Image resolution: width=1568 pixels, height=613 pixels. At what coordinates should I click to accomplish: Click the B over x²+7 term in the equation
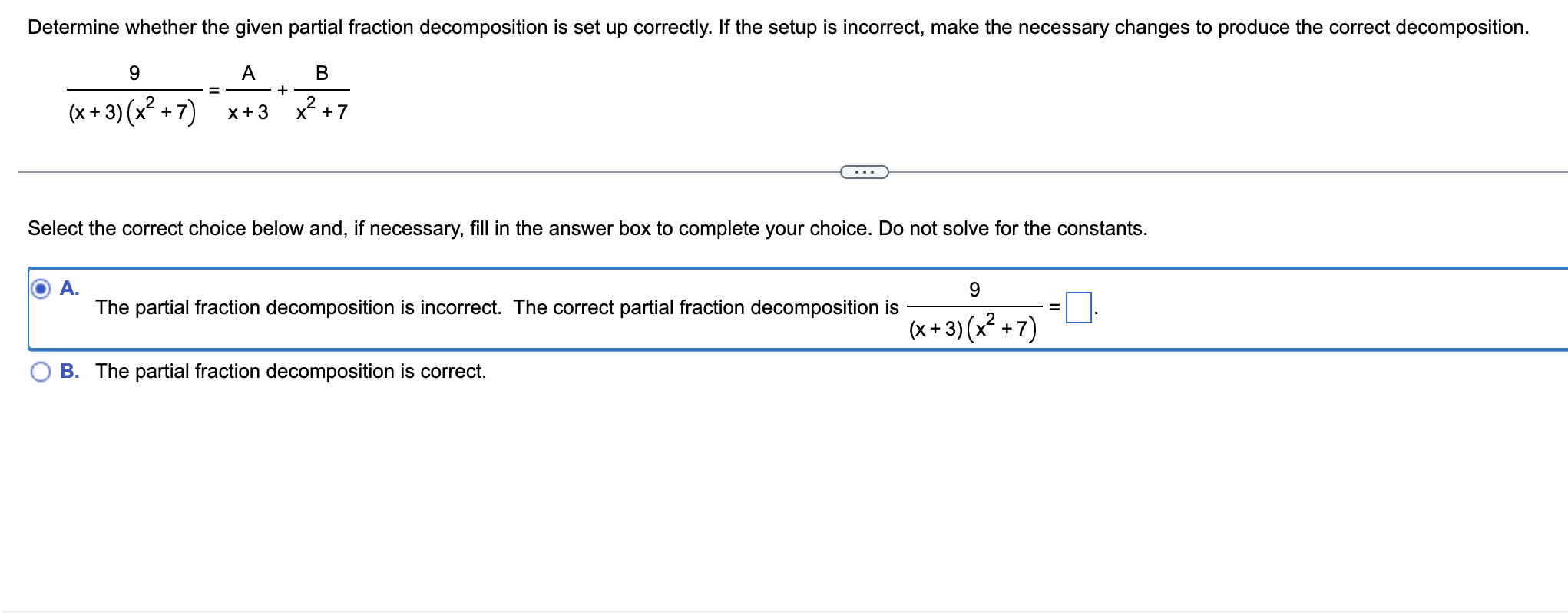pyautogui.click(x=321, y=92)
